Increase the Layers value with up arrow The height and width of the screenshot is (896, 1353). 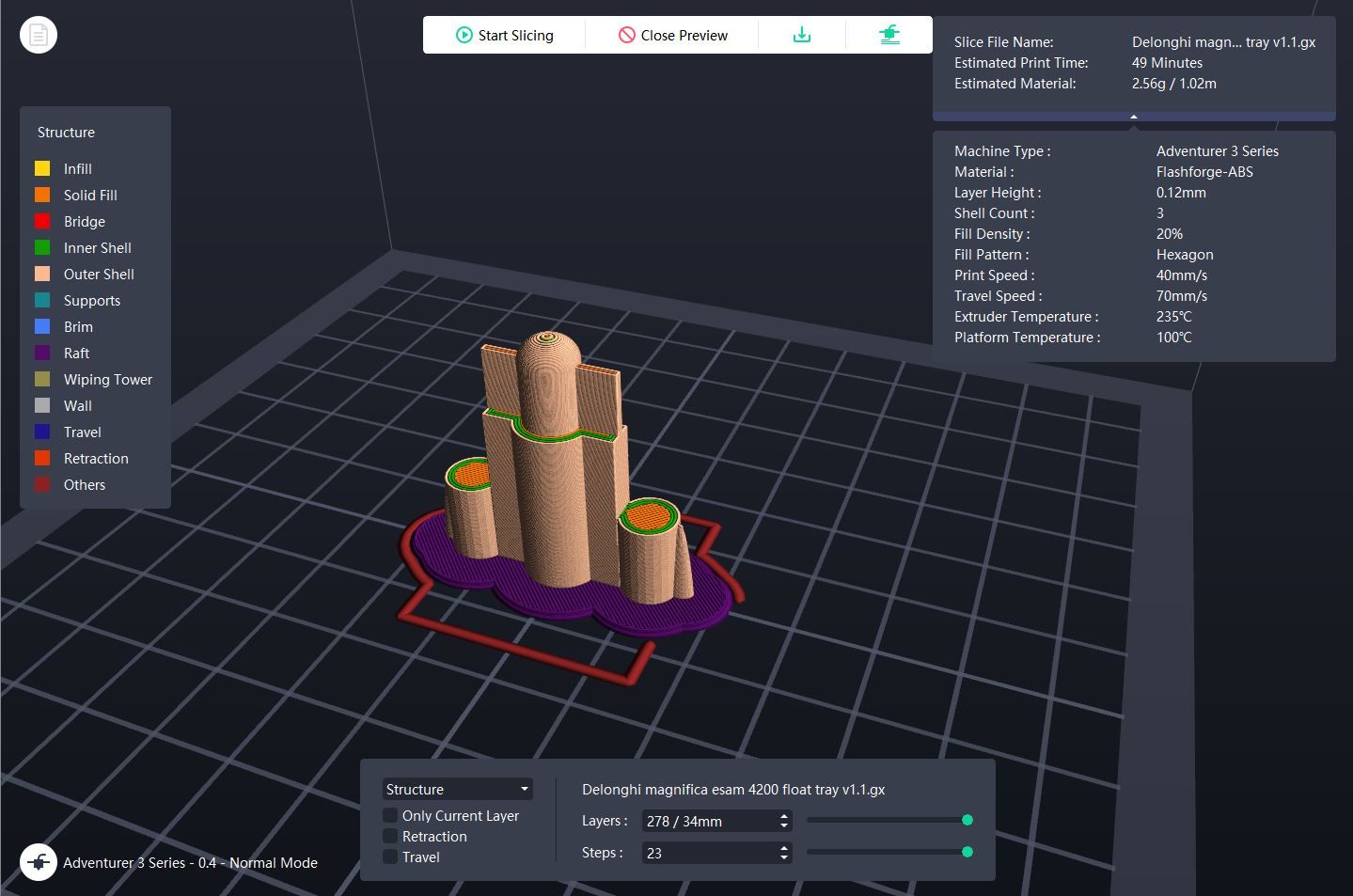coord(784,816)
